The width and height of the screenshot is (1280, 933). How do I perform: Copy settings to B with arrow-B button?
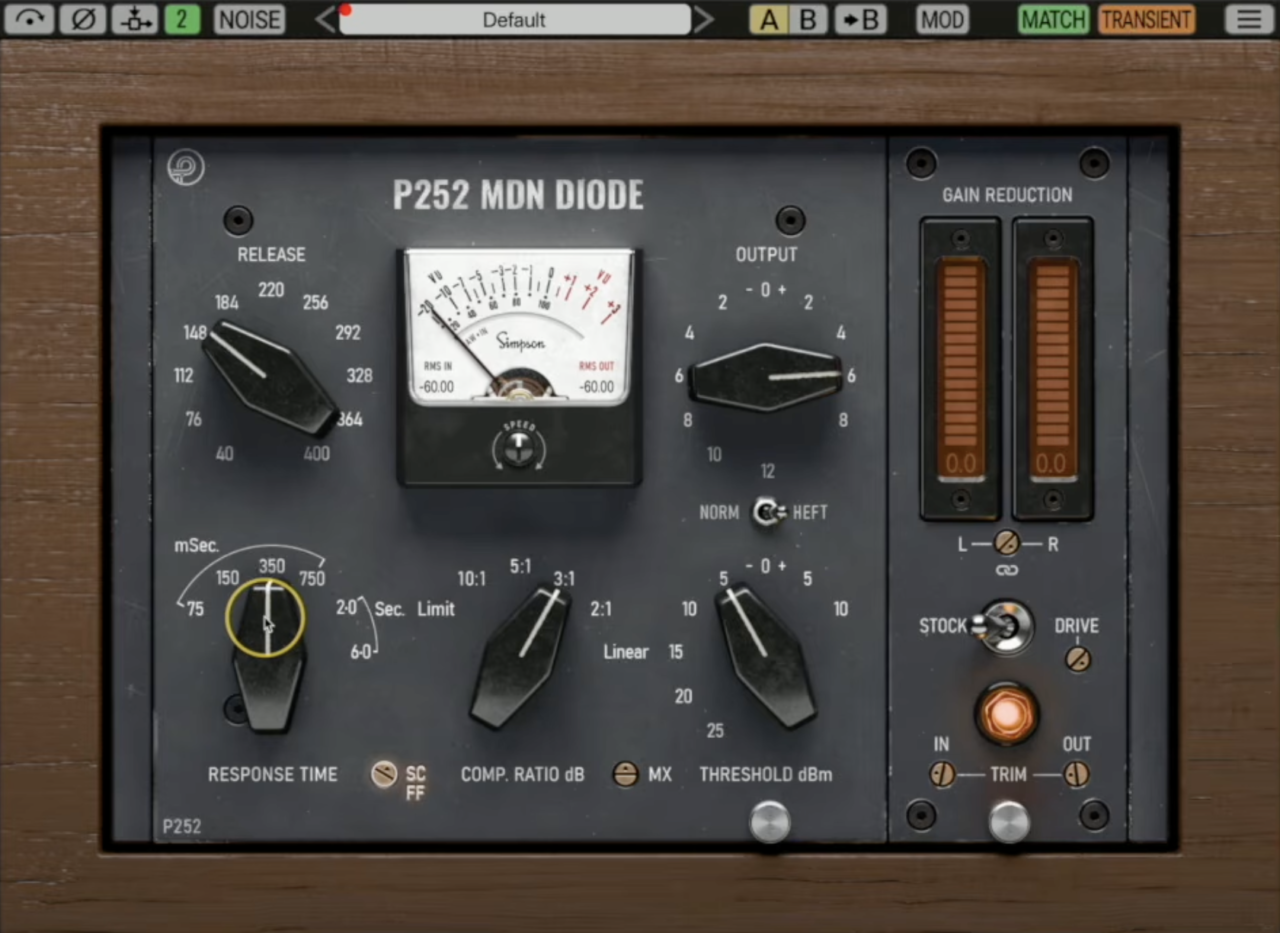click(861, 19)
